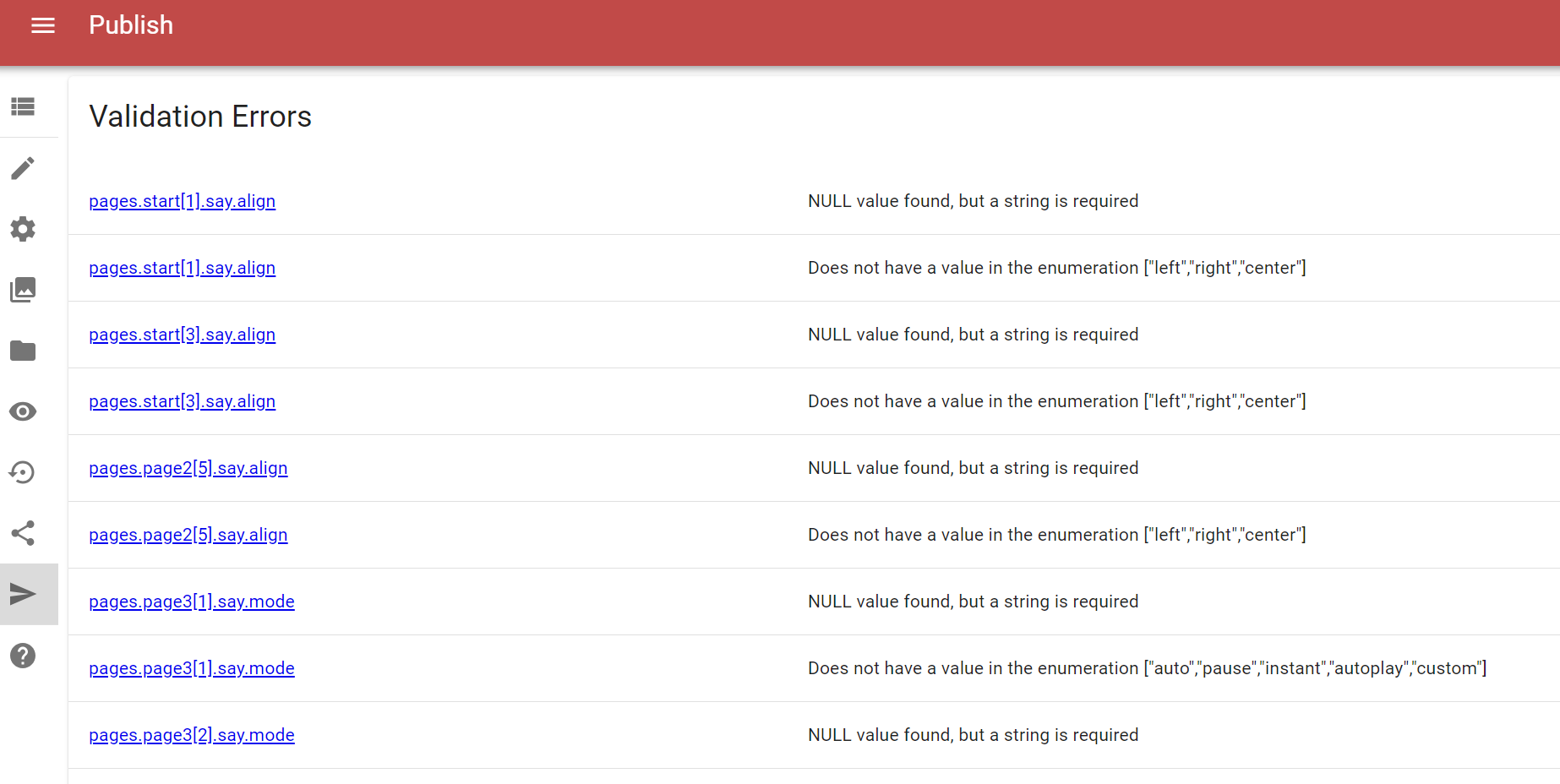Open the hamburger menu in header

(43, 25)
